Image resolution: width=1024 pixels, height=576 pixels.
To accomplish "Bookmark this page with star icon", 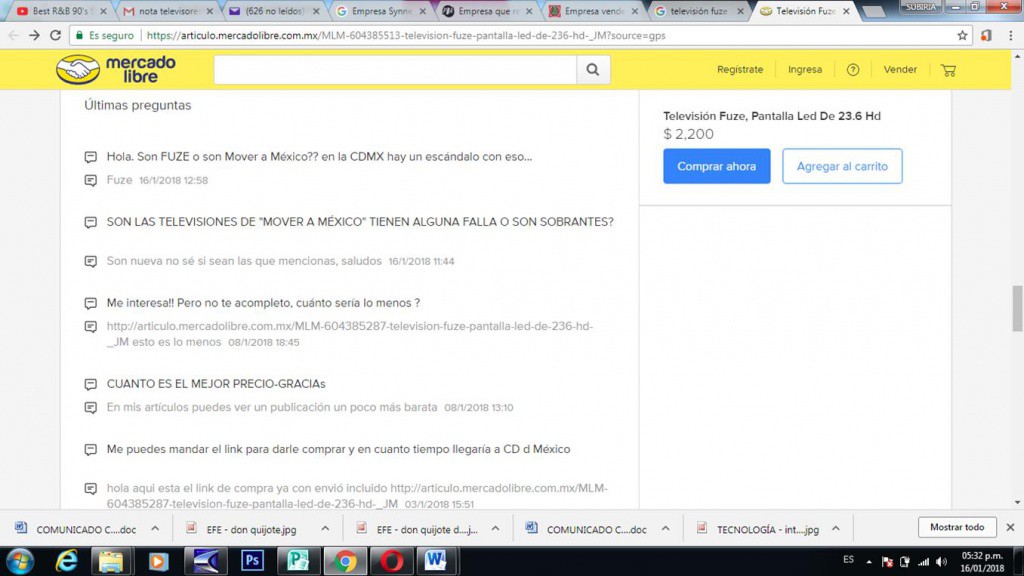I will pyautogui.click(x=962, y=35).
